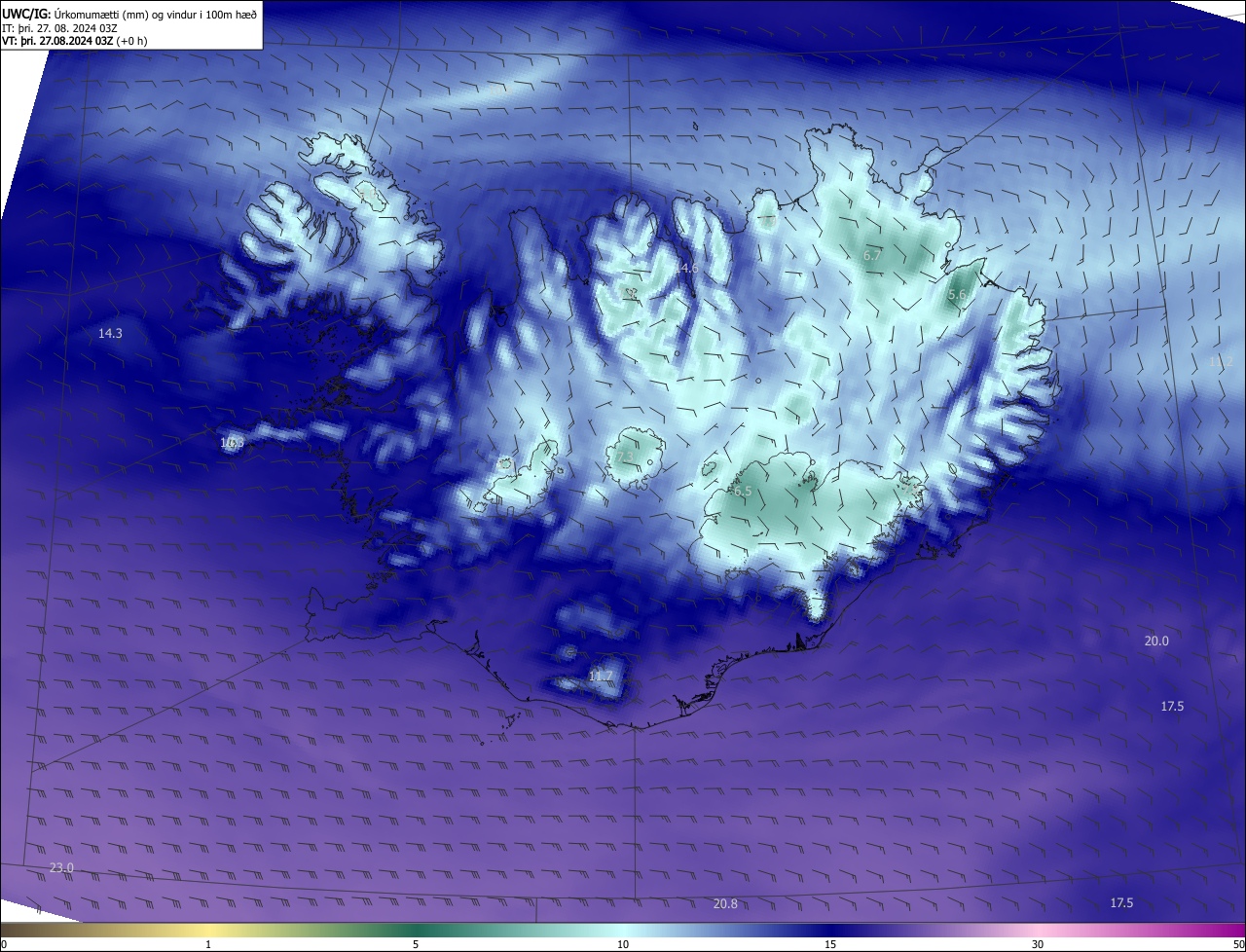Click the 11.7 value near the south coast
Viewport: 1246px width, 952px height.
[601, 677]
